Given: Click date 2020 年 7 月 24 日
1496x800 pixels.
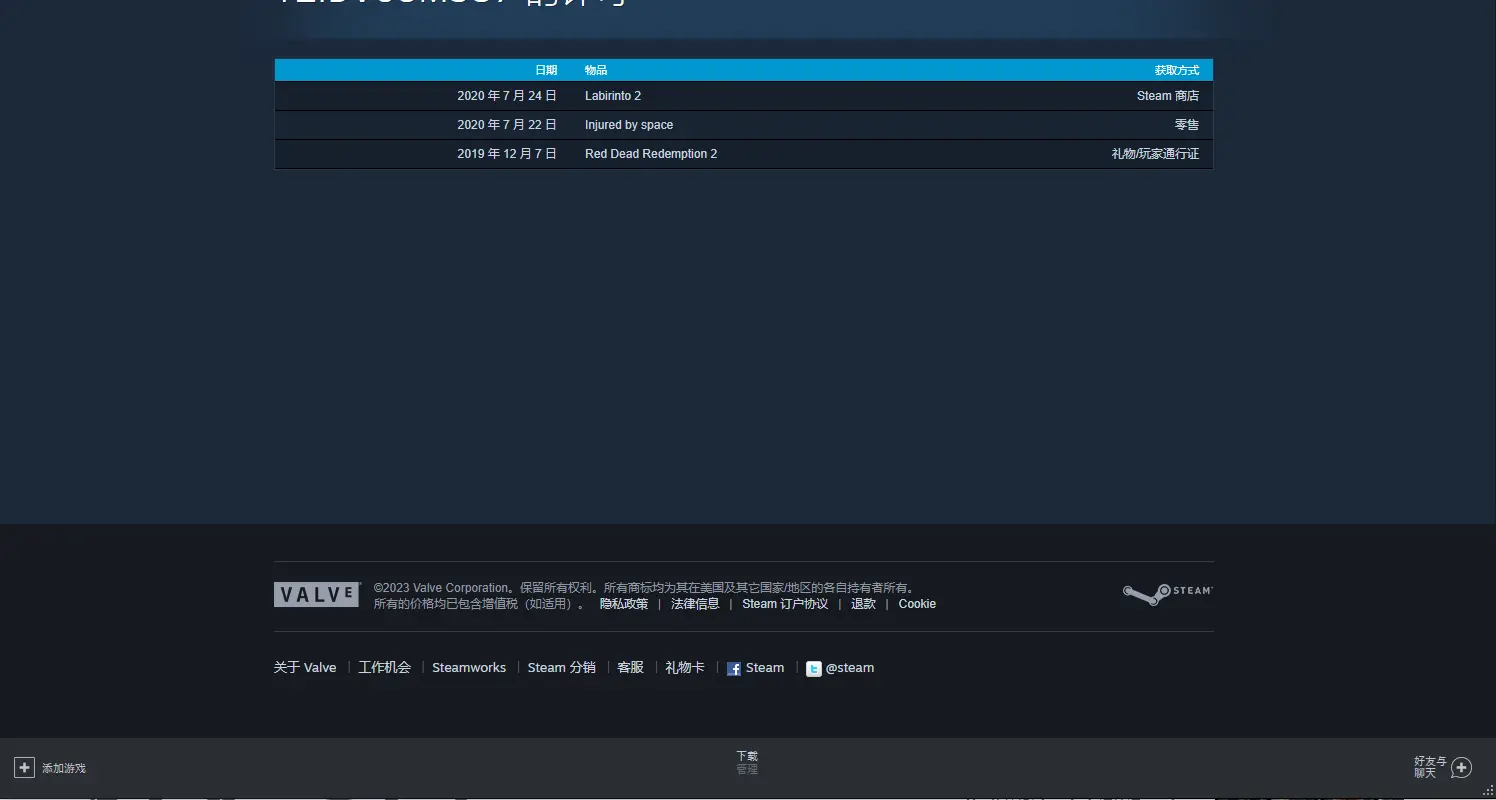Looking at the screenshot, I should (507, 96).
